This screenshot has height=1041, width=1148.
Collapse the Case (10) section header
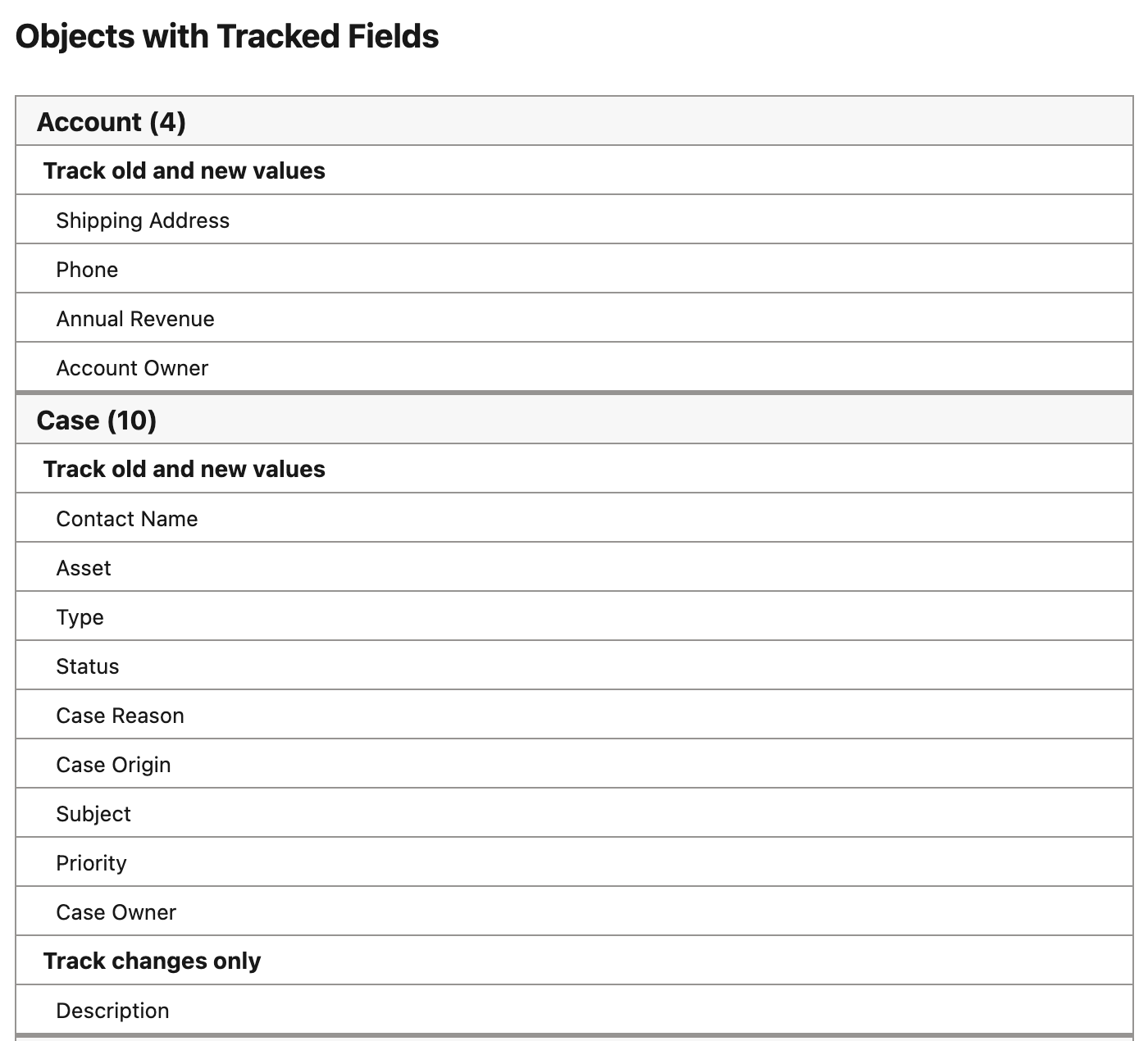(x=97, y=420)
